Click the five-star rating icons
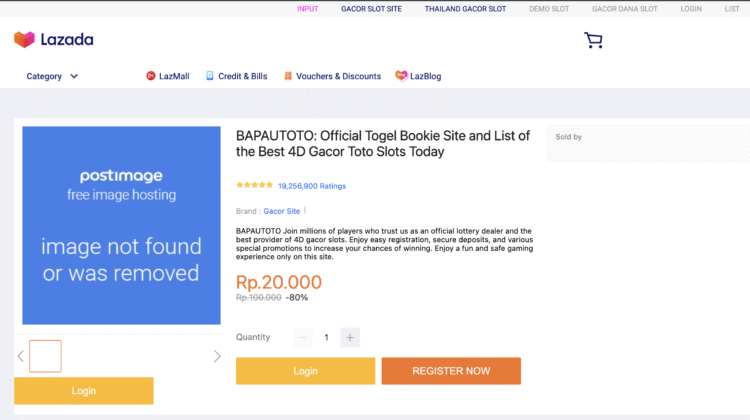Image resolution: width=750 pixels, height=420 pixels. (x=254, y=185)
